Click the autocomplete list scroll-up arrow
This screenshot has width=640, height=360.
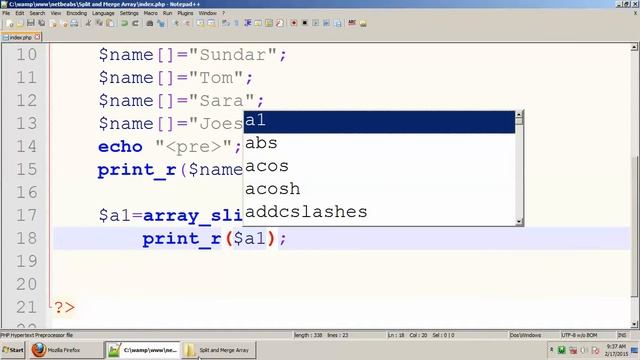click(519, 114)
